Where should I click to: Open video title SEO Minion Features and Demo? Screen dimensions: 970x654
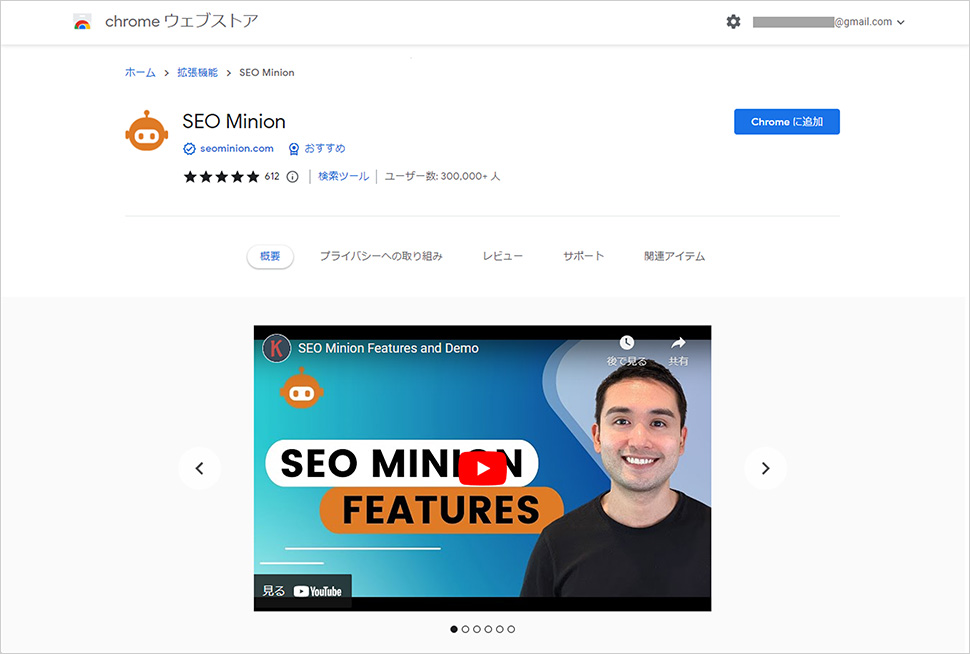click(388, 348)
